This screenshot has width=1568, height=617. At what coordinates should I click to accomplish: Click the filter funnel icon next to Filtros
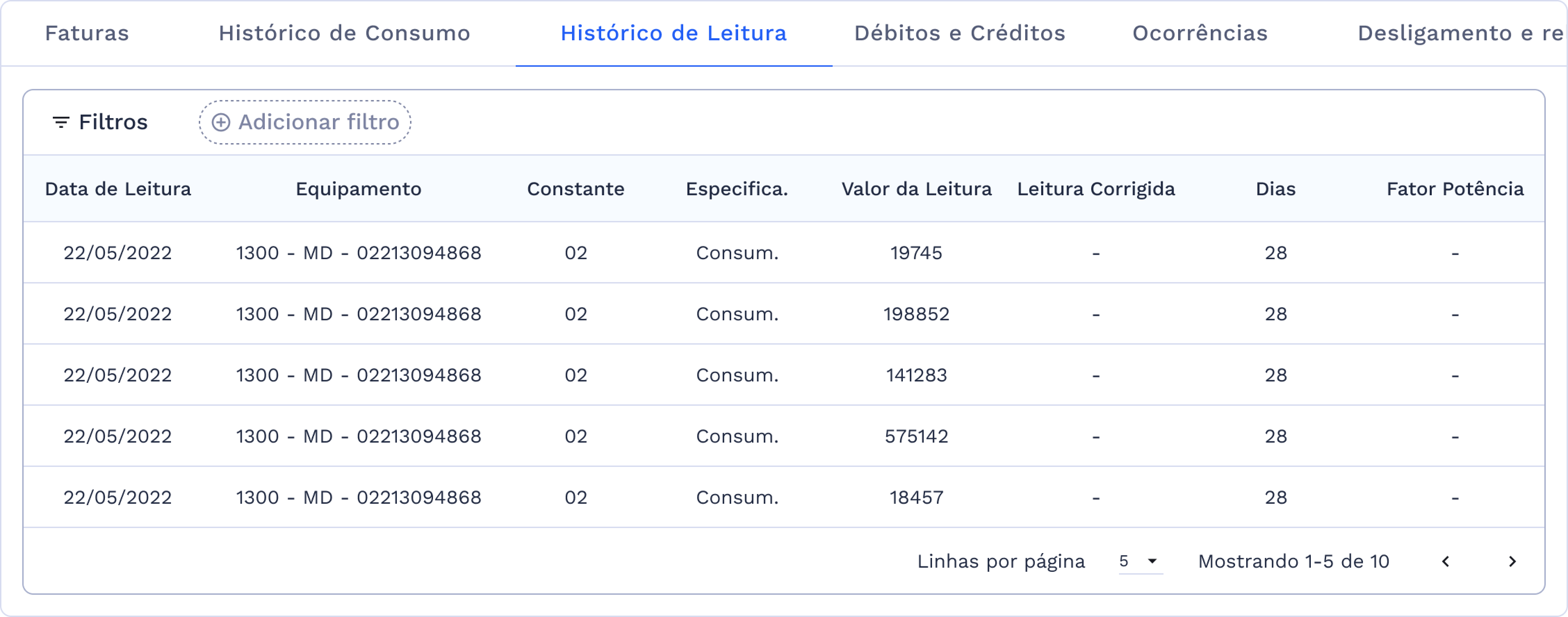[60, 122]
